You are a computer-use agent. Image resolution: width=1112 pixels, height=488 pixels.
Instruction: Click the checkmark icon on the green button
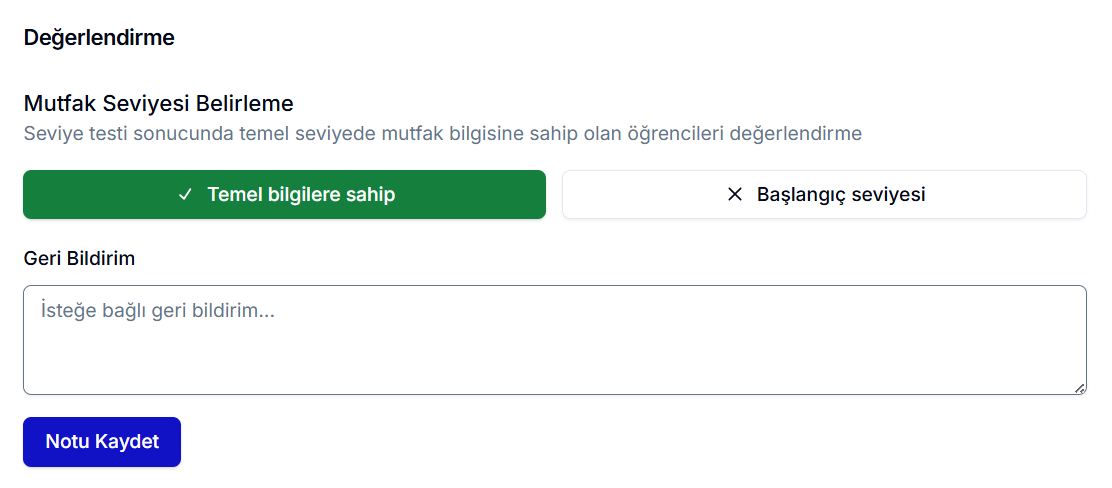click(x=184, y=195)
